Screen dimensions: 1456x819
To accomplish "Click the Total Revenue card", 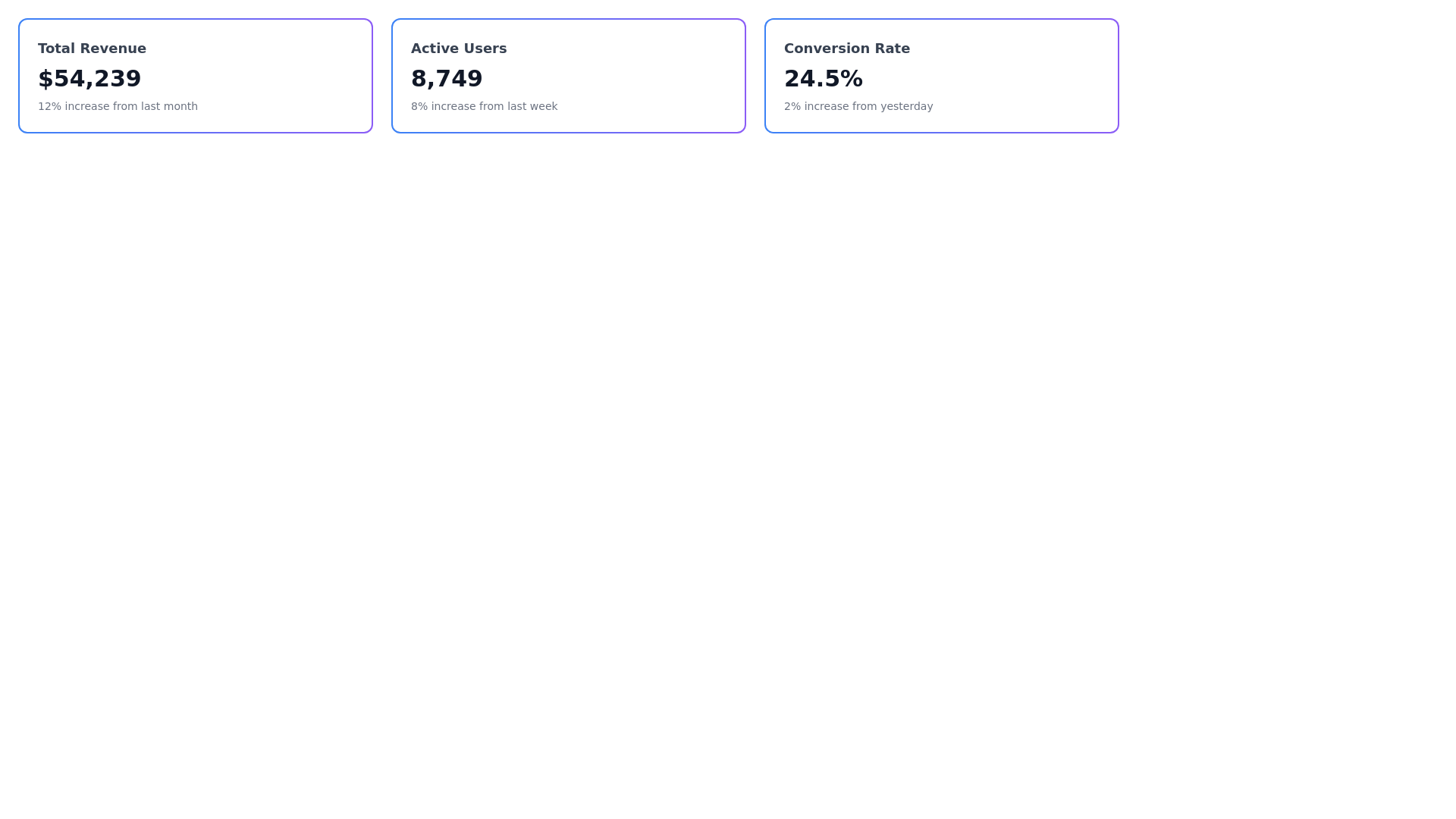I will pos(195,75).
